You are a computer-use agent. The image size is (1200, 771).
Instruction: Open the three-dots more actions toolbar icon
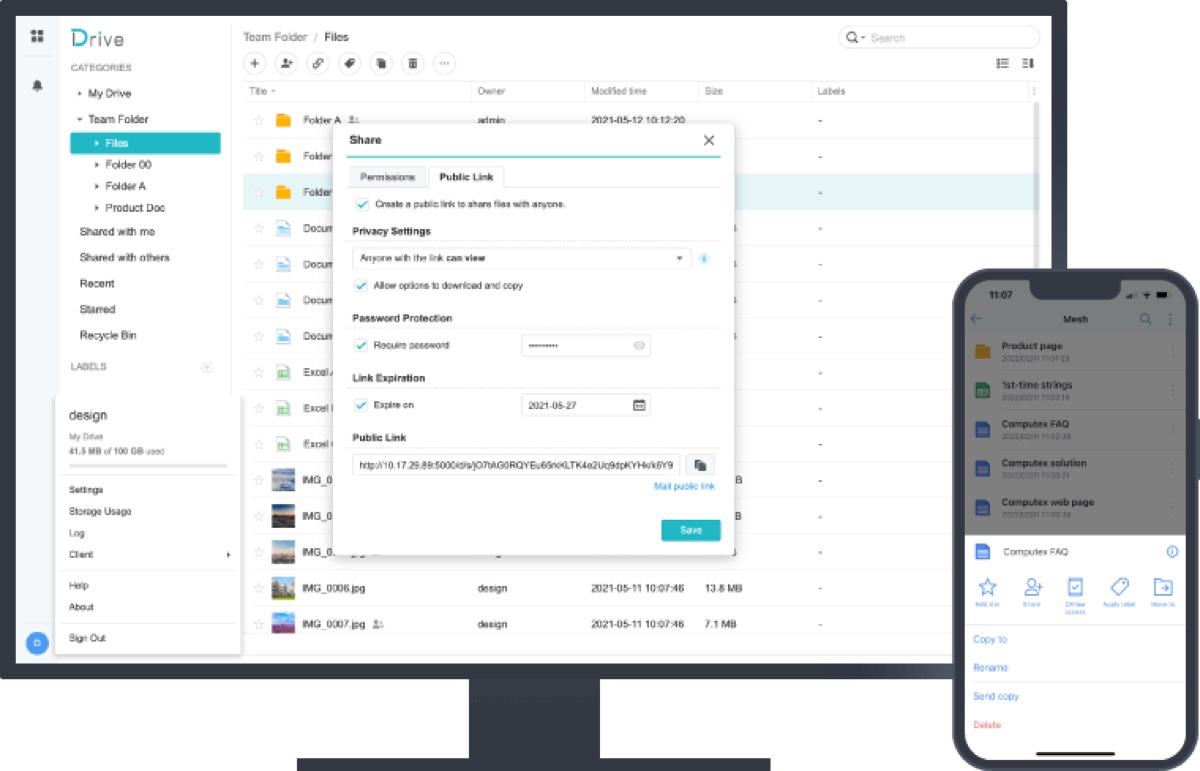point(445,63)
